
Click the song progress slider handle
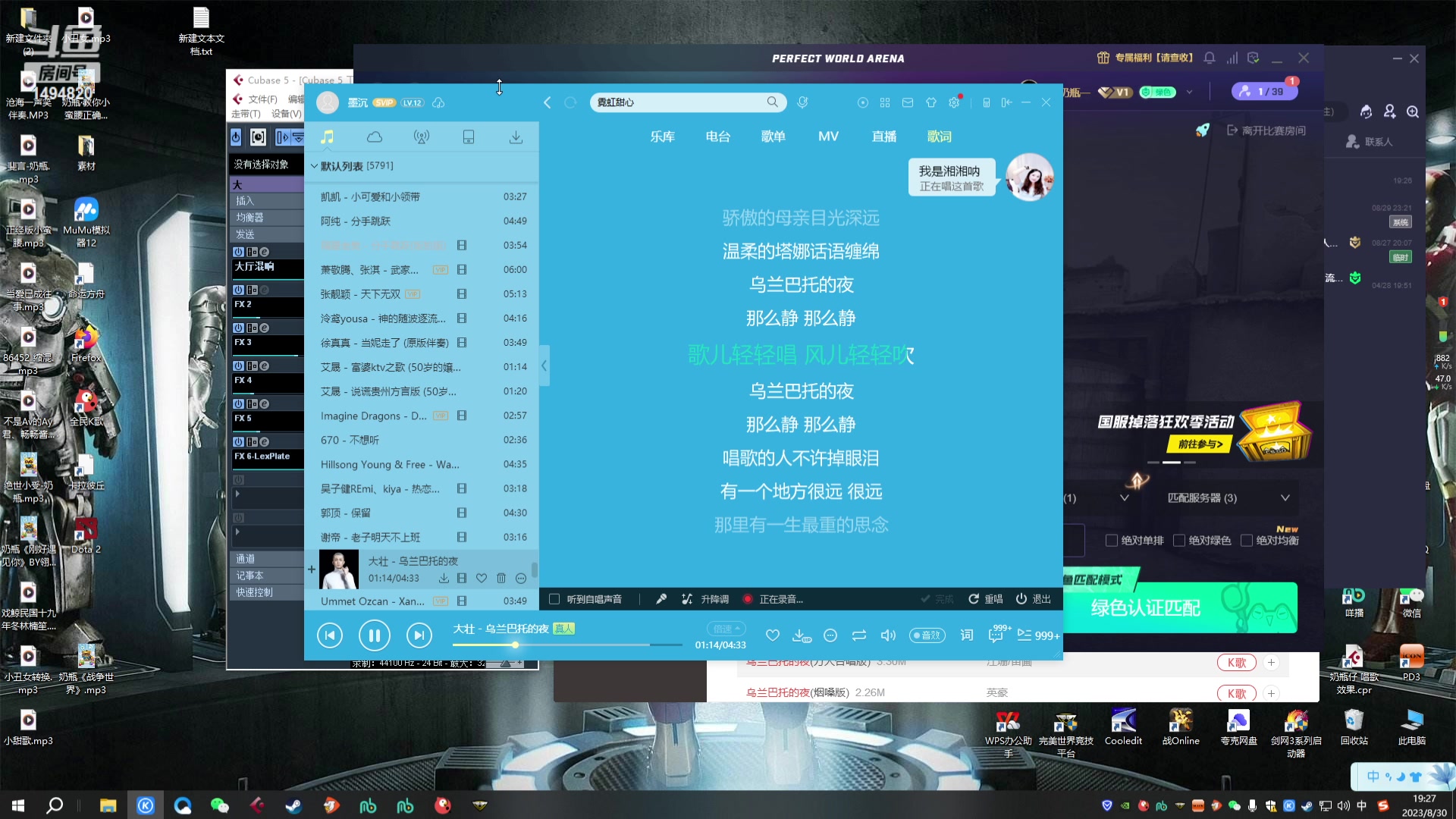click(515, 645)
